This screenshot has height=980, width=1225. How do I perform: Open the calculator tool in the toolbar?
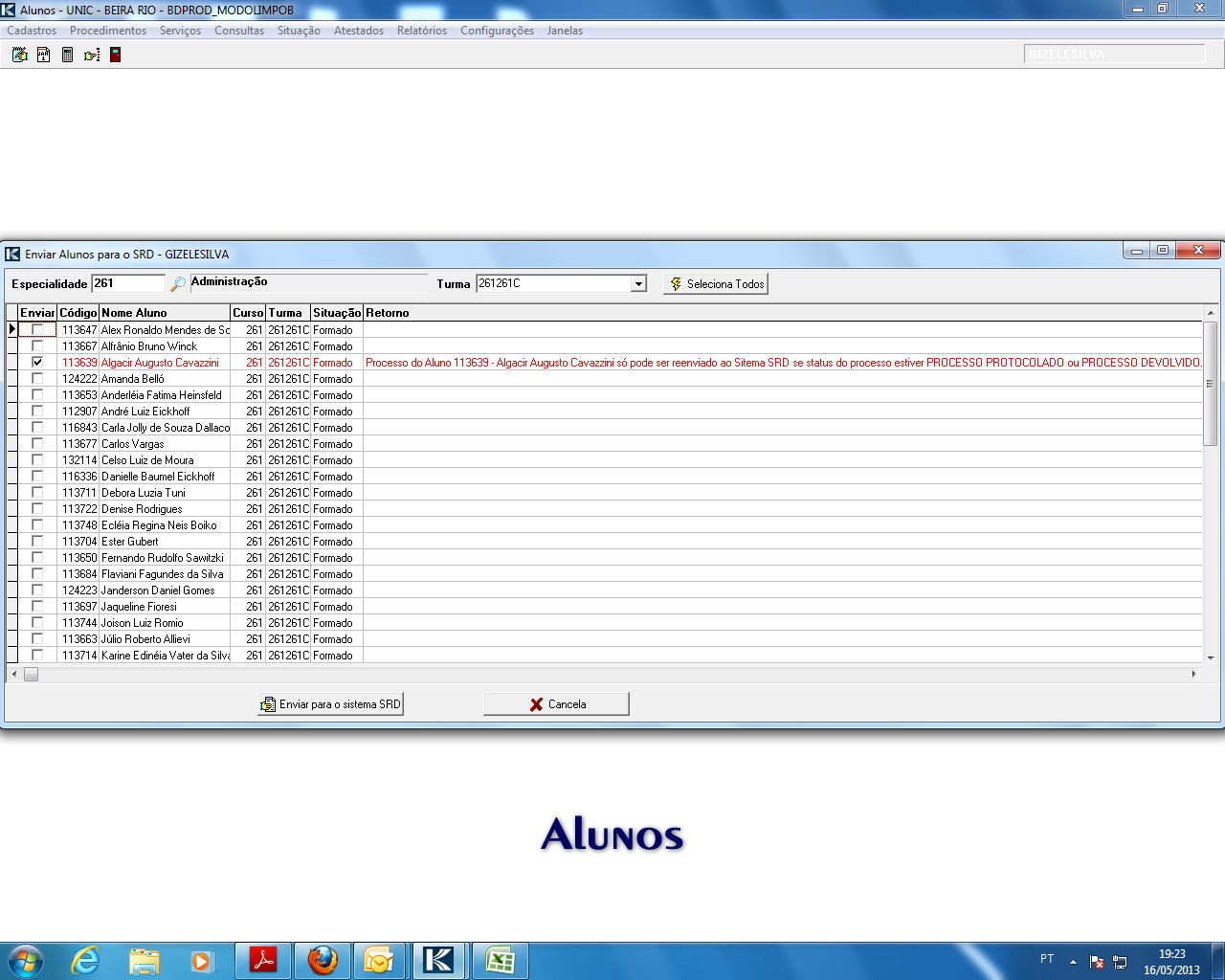tap(67, 55)
